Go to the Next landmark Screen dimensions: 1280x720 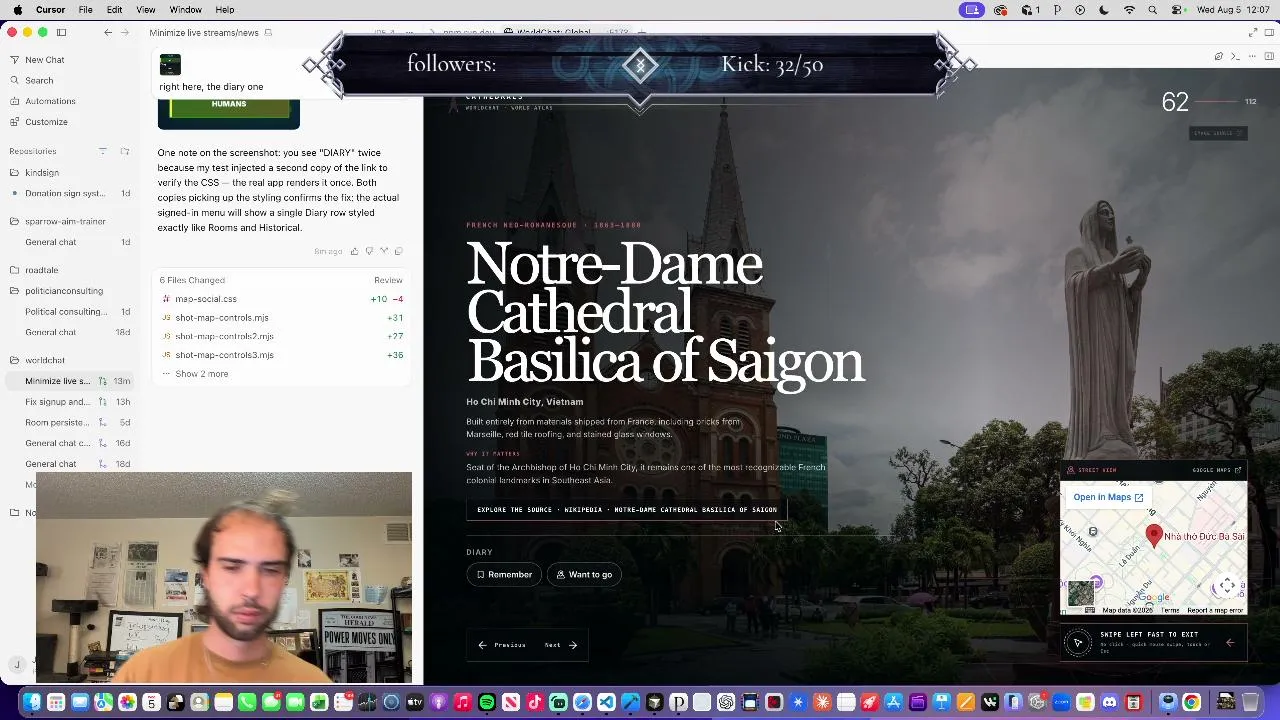[561, 645]
